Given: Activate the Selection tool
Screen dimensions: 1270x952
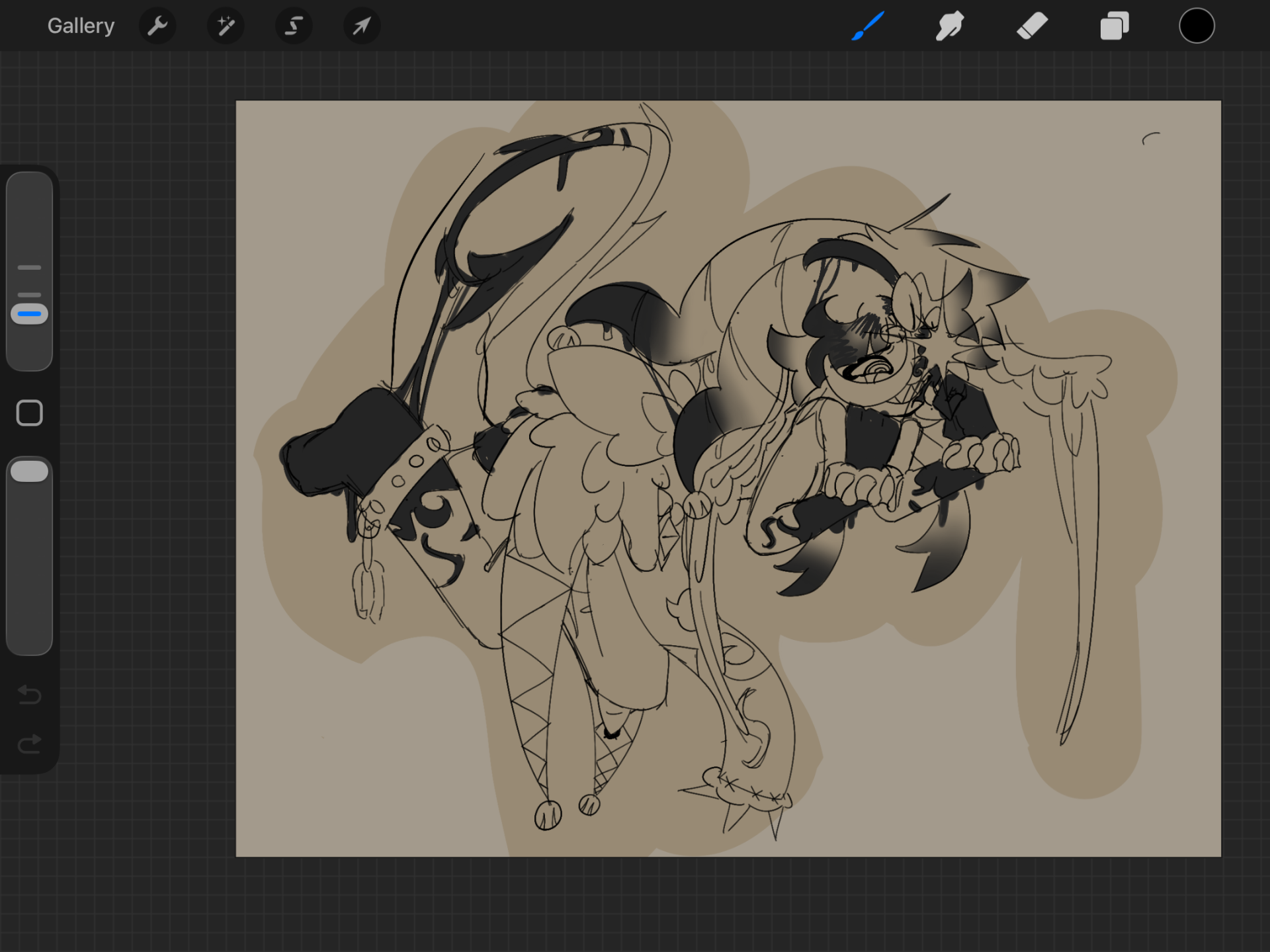Looking at the screenshot, I should (294, 26).
